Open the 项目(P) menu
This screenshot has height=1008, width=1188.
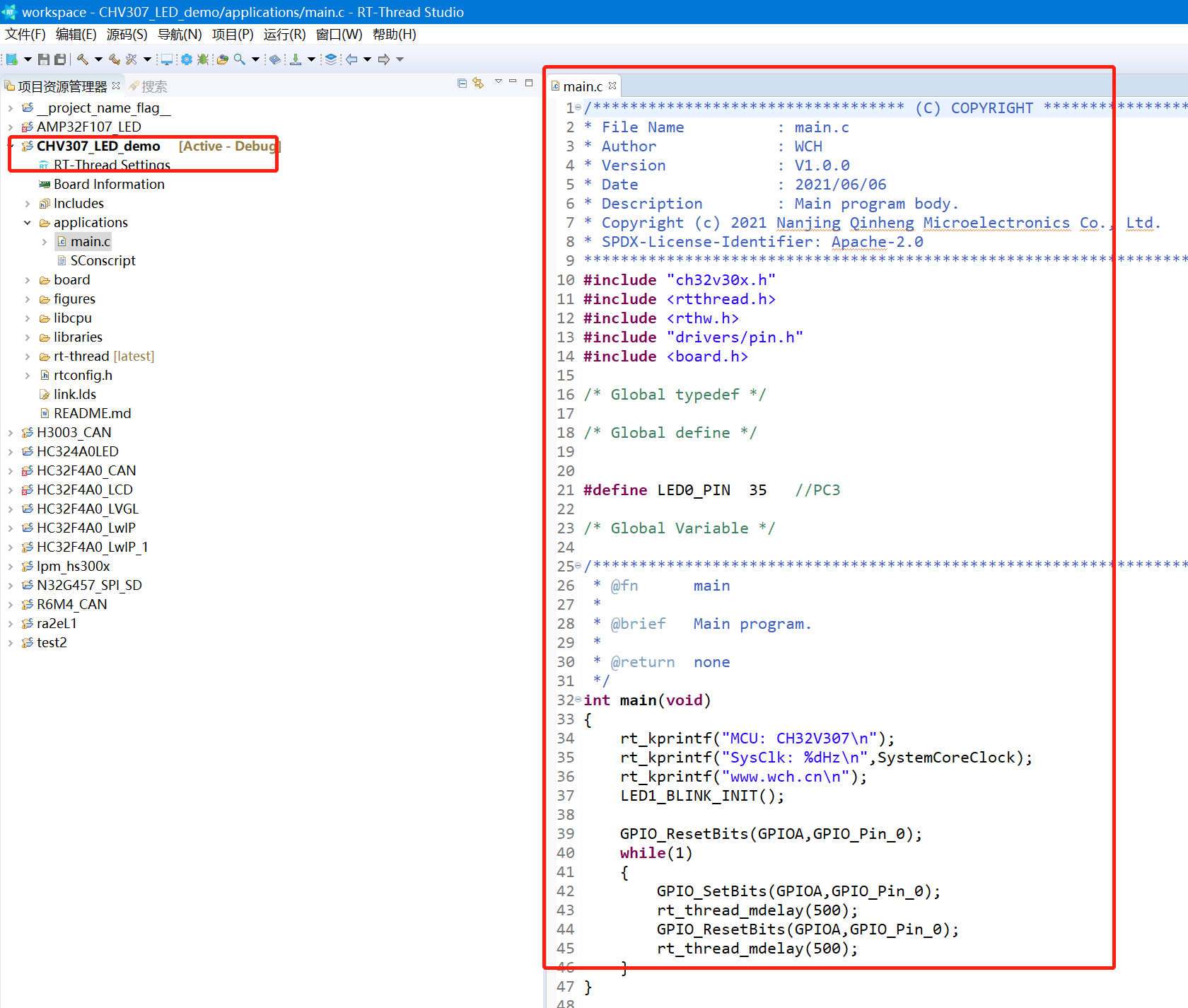pyautogui.click(x=233, y=34)
